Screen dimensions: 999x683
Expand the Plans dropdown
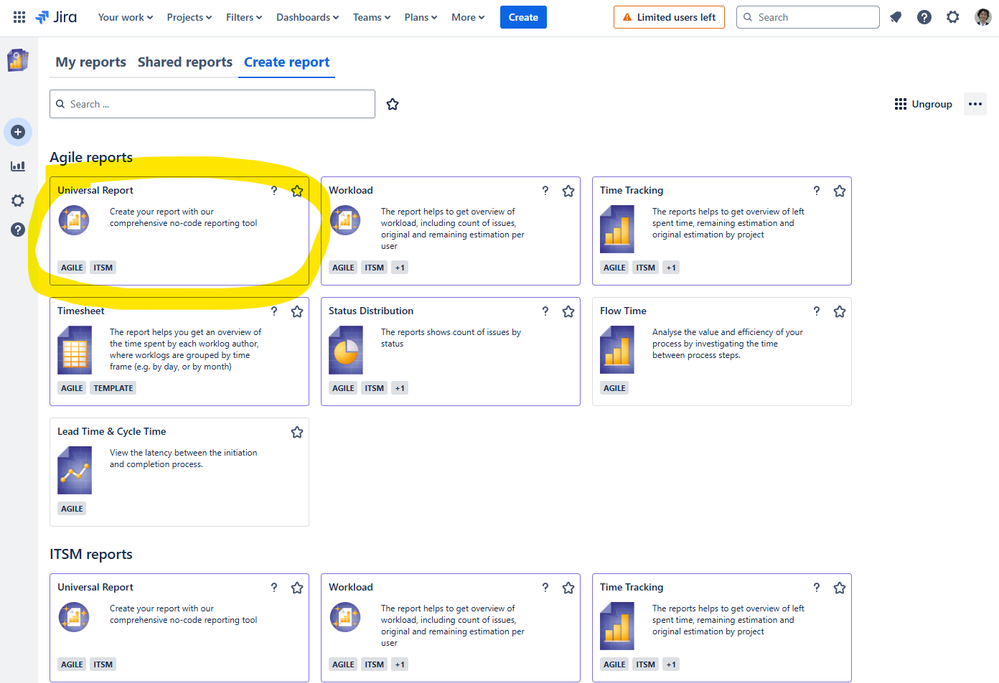pyautogui.click(x=420, y=17)
